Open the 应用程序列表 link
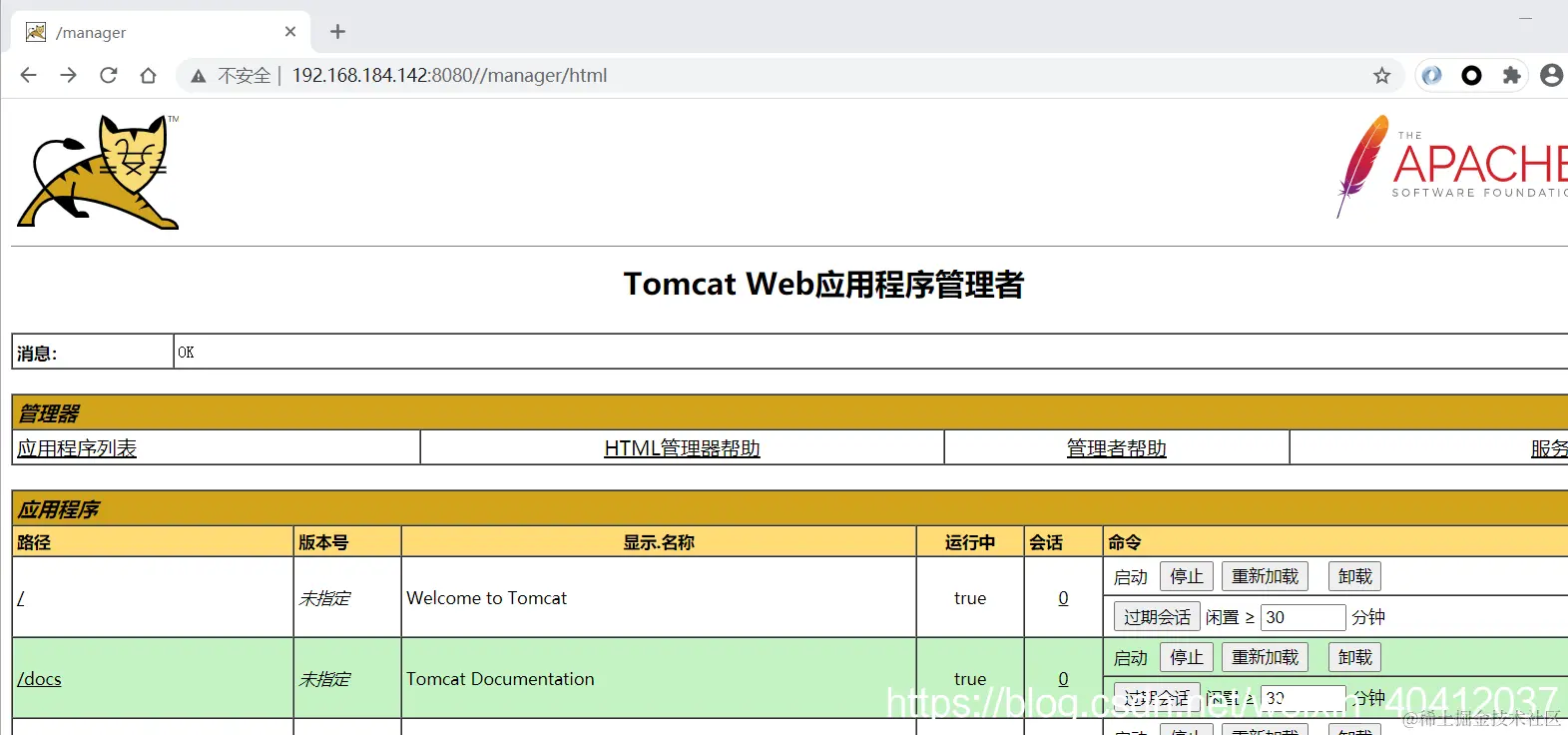 click(x=77, y=448)
